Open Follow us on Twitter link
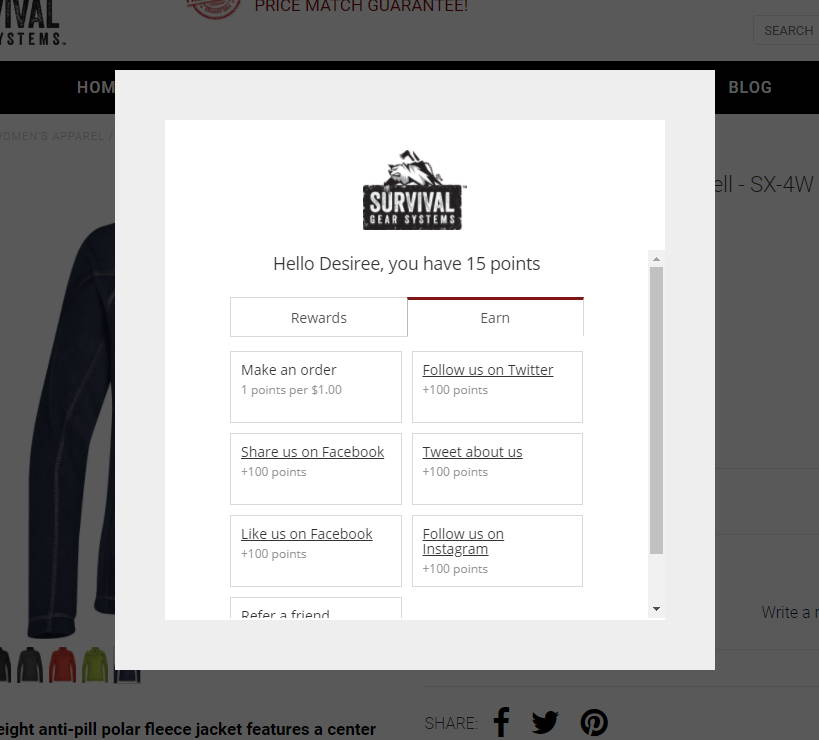The image size is (819, 740). [488, 370]
